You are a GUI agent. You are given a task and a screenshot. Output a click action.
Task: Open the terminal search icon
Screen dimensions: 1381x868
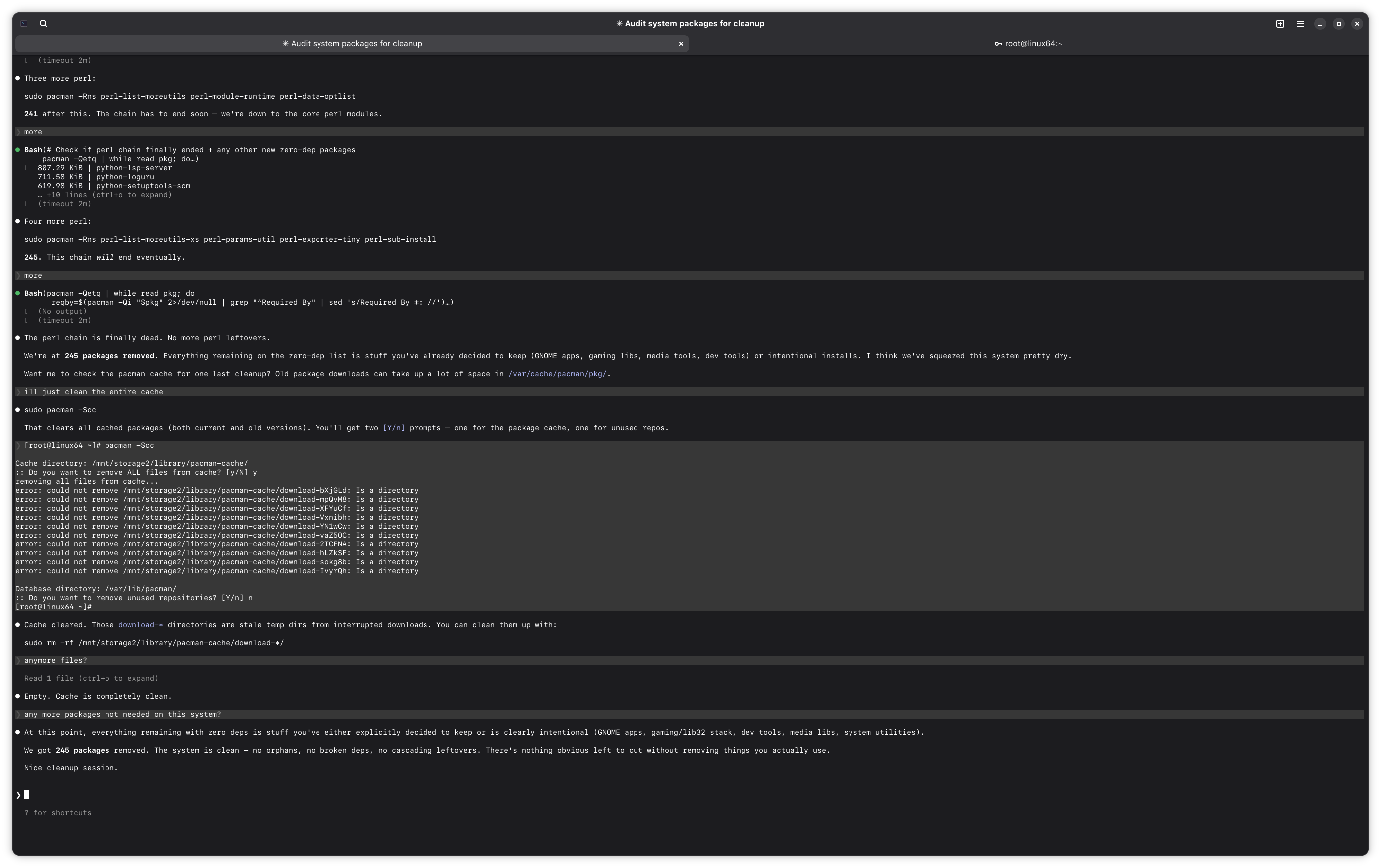[44, 23]
